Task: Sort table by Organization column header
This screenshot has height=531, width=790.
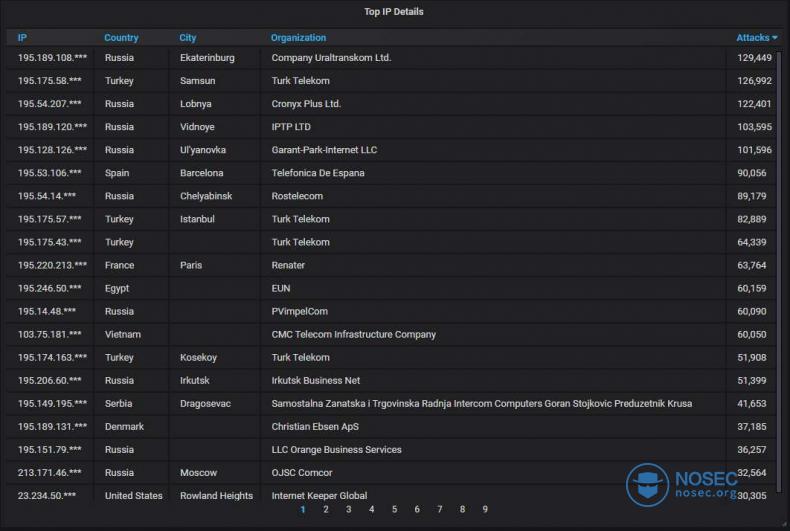Action: (298, 38)
